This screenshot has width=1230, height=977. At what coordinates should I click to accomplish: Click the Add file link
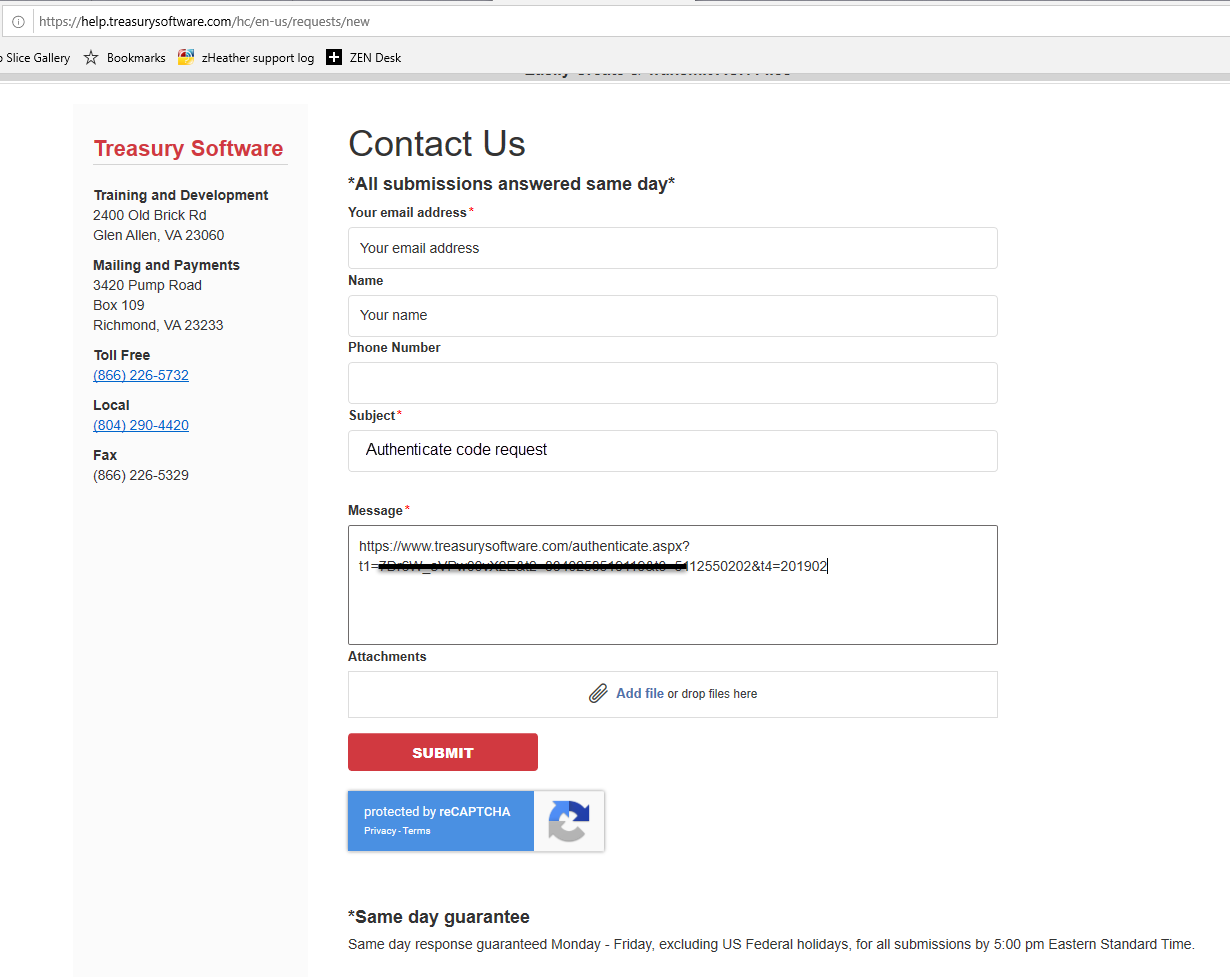[x=639, y=694]
